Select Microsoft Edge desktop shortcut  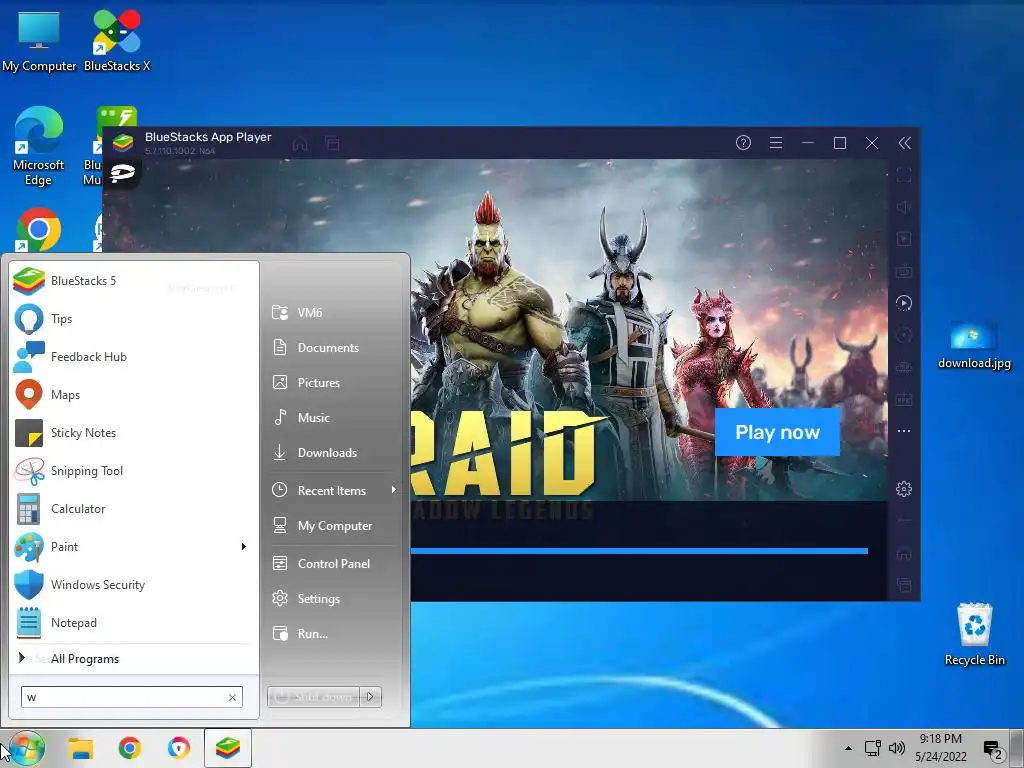(39, 146)
